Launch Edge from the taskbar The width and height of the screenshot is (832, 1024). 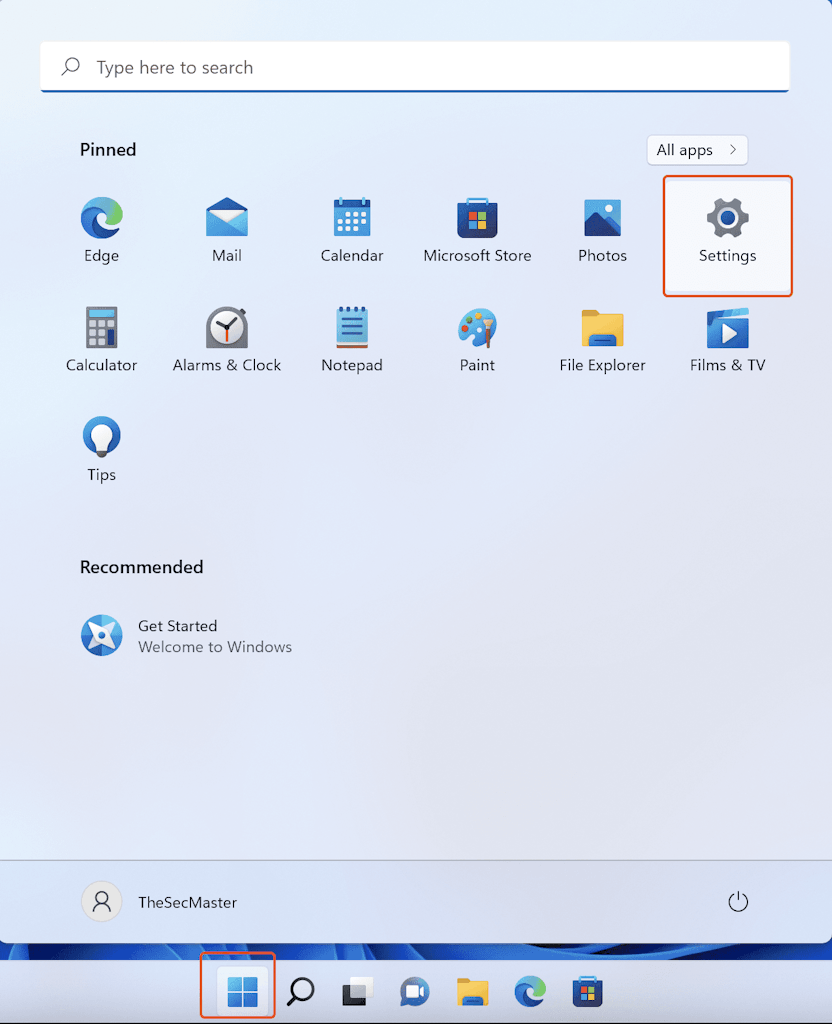[530, 991]
